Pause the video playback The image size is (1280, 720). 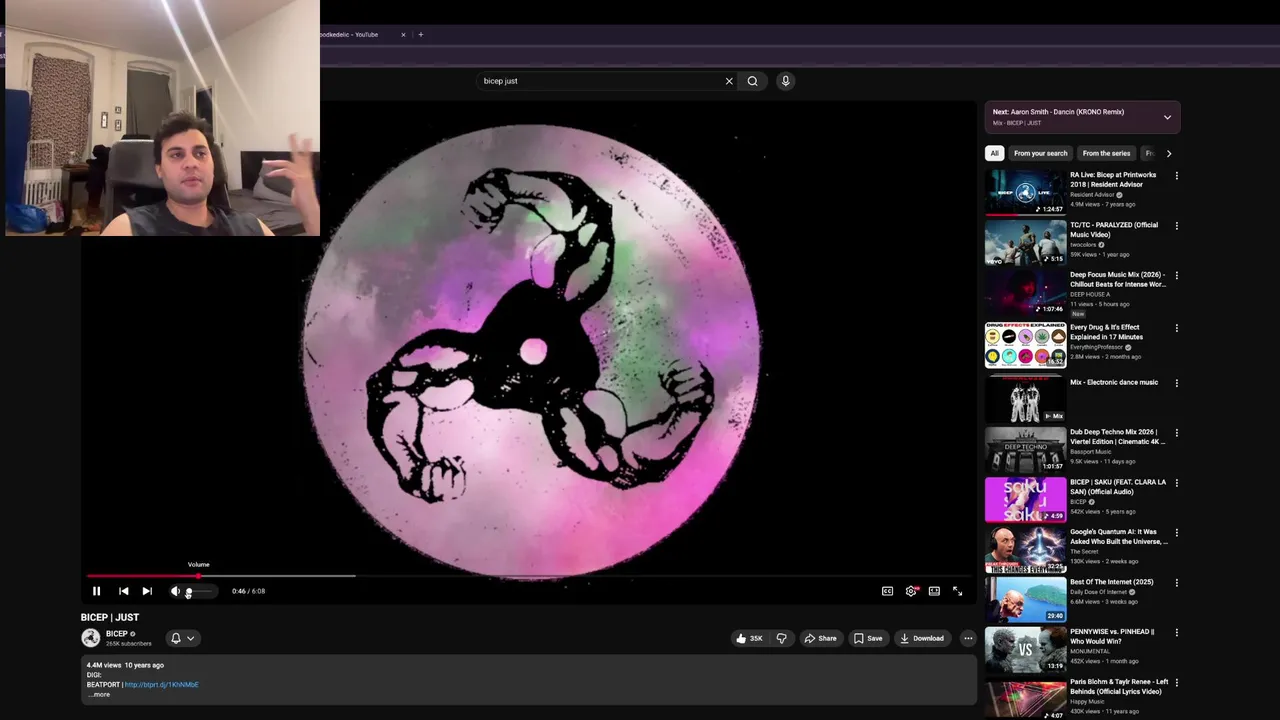pyautogui.click(x=96, y=591)
